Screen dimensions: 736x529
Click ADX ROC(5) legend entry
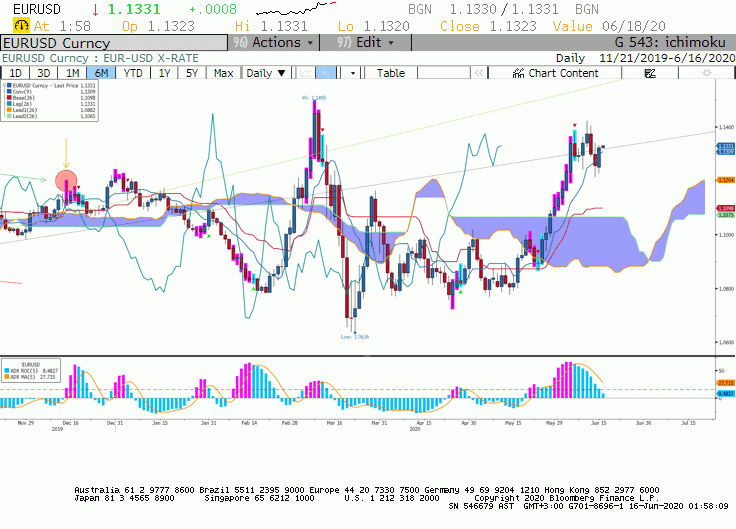[31, 370]
